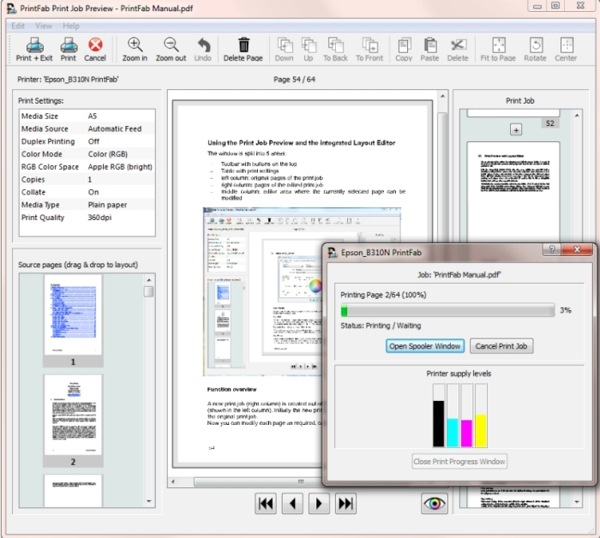Open the Edit menu
The image size is (600, 538).
click(18, 25)
